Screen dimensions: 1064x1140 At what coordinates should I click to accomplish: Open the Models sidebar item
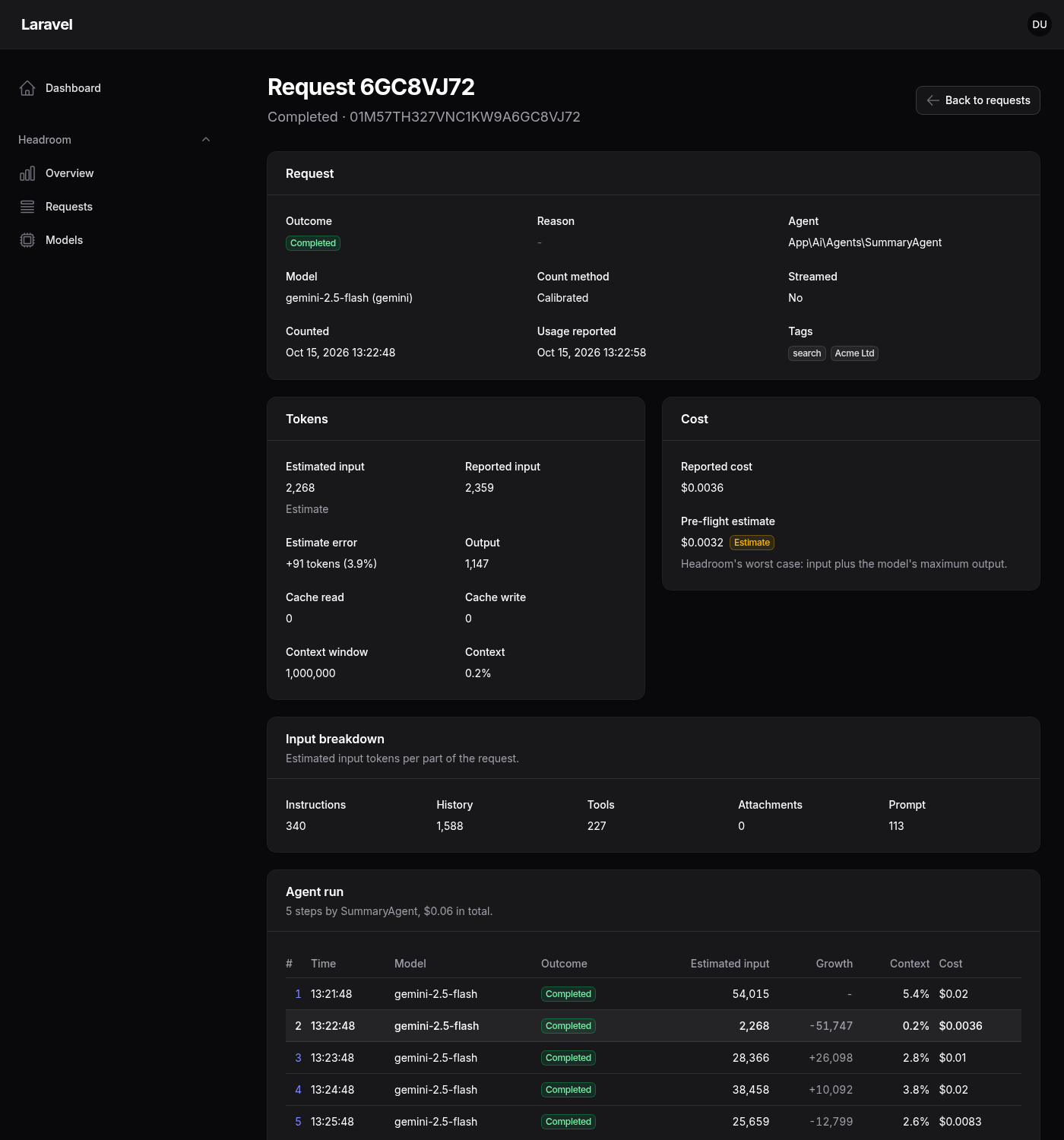(x=114, y=240)
